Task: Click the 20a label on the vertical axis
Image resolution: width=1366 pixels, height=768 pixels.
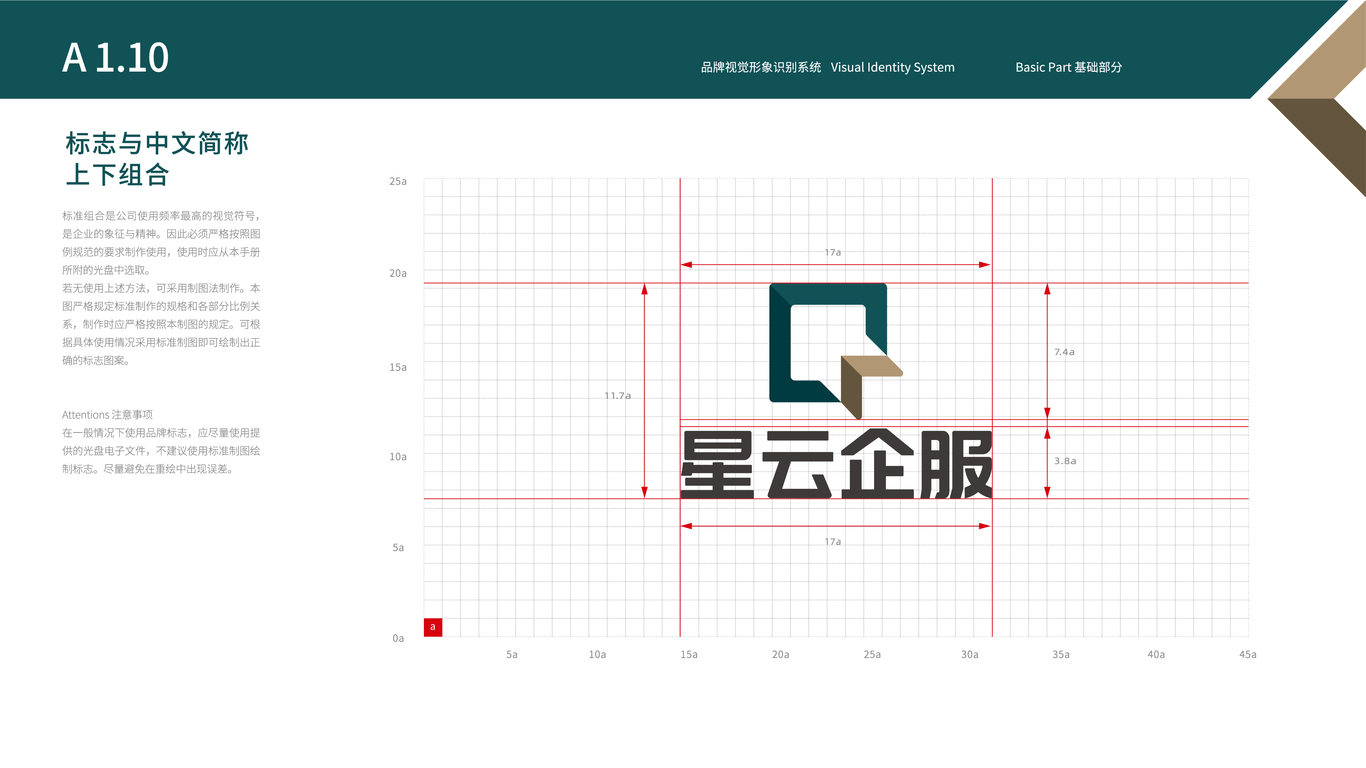Action: (398, 273)
